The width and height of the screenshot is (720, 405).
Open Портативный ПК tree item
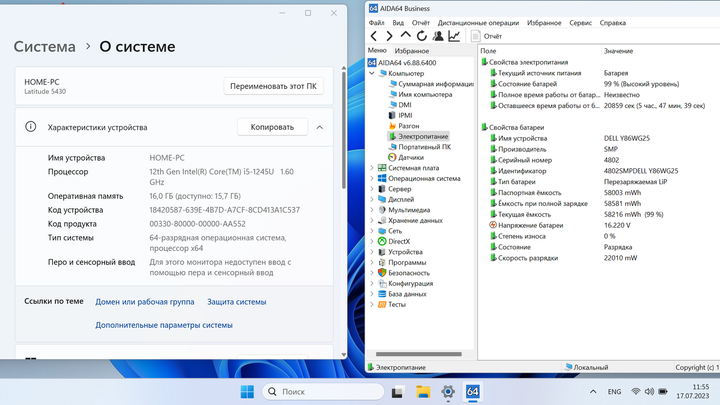coord(420,147)
